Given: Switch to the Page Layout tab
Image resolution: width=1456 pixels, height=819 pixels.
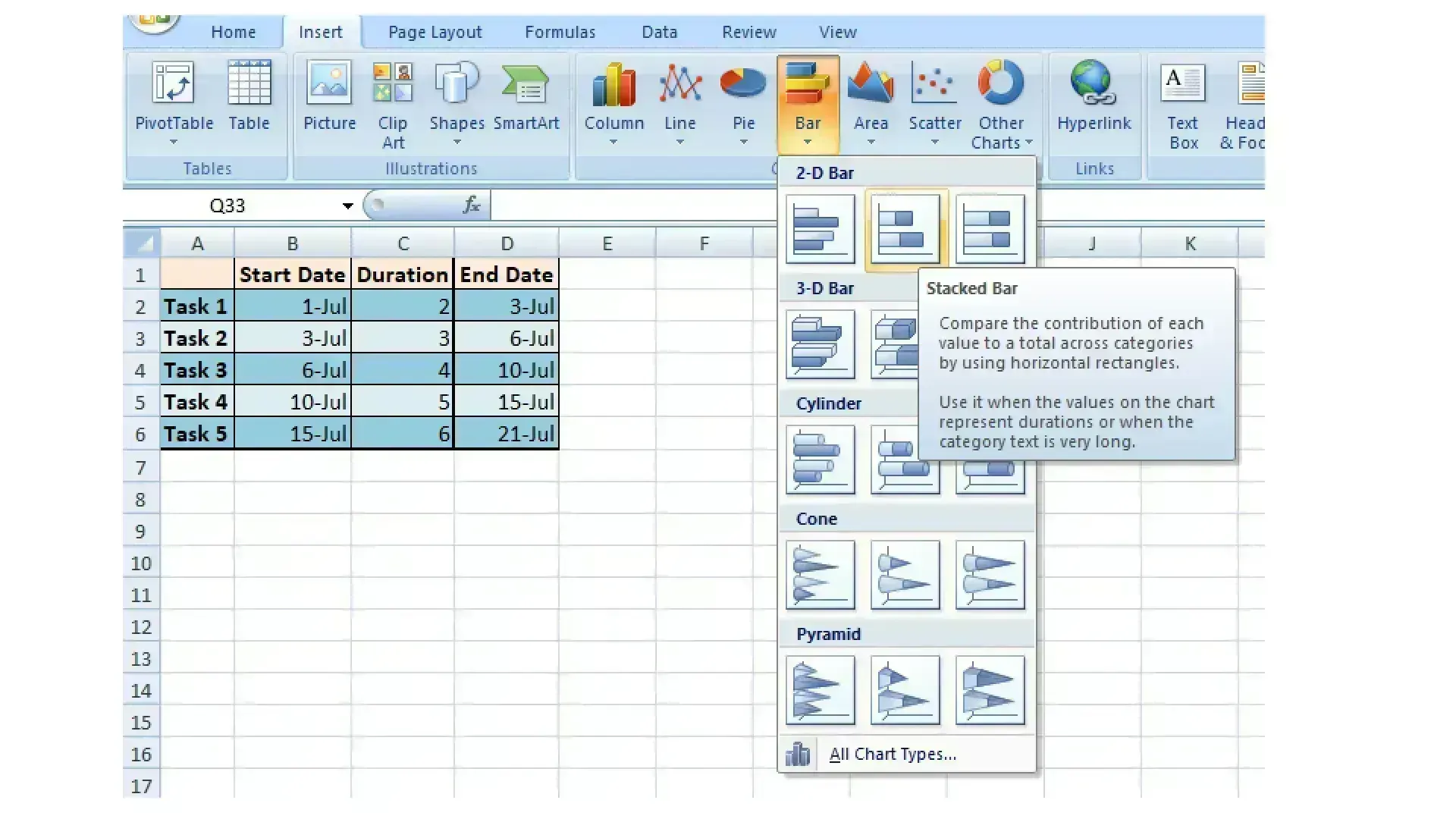Looking at the screenshot, I should [435, 32].
